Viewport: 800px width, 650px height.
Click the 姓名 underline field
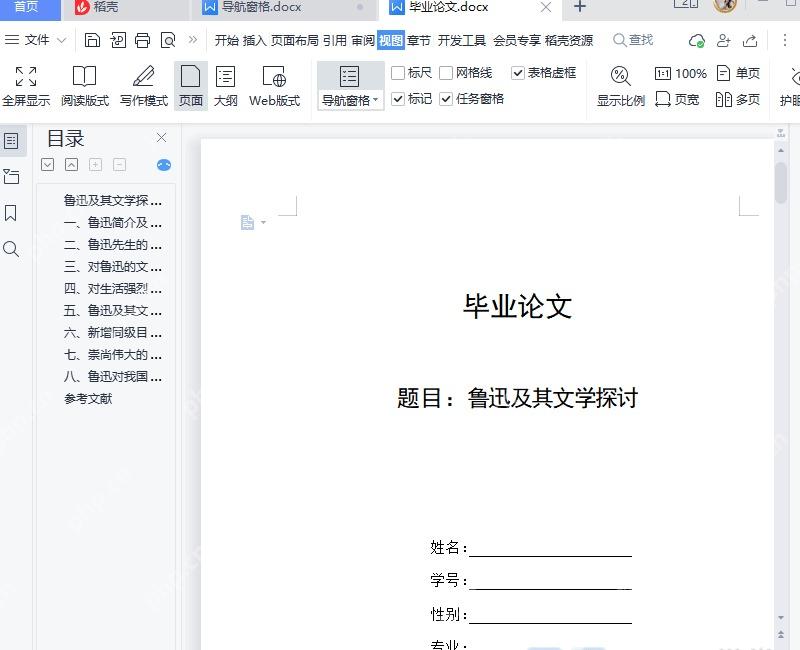pos(551,548)
